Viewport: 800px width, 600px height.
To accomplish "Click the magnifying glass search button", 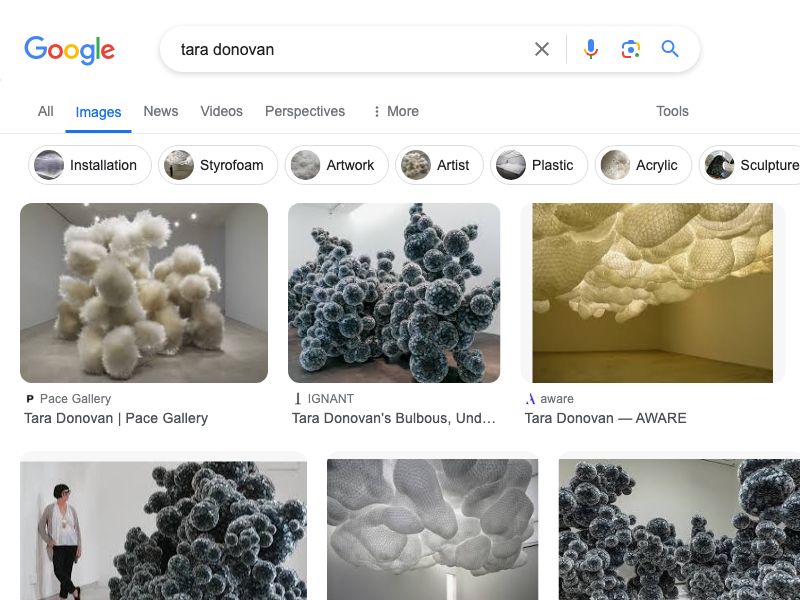I will (670, 49).
